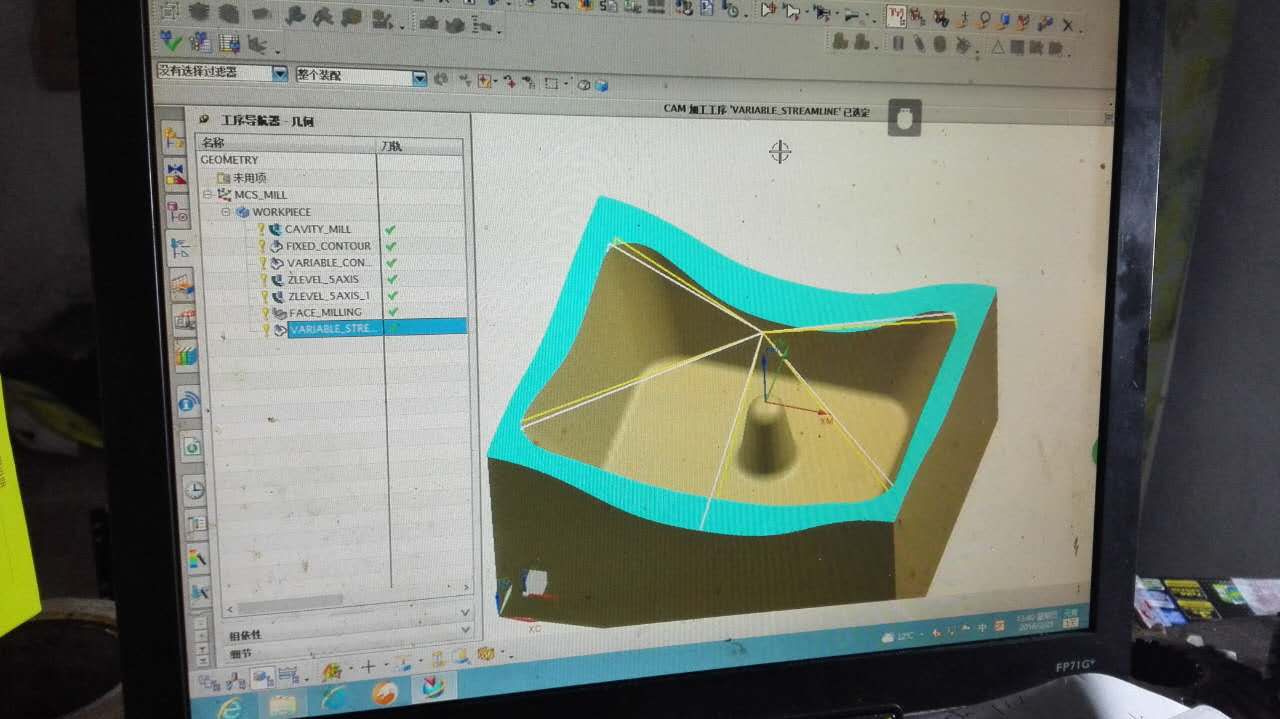This screenshot has height=719, width=1280.
Task: Click the highlighted blue view icon in bottom toolbar
Action: tap(264, 676)
